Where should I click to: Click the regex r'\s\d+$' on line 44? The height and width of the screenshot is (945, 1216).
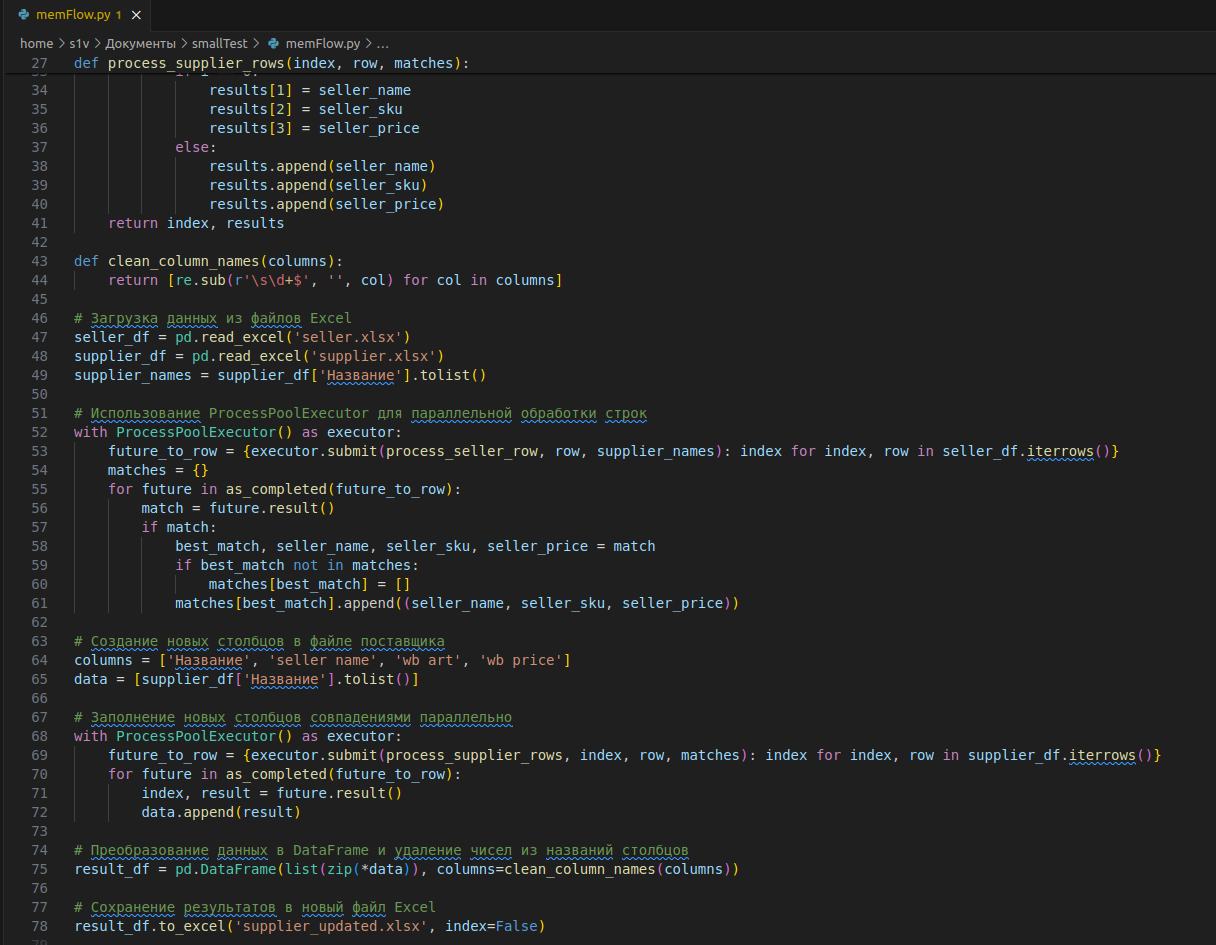coord(270,280)
